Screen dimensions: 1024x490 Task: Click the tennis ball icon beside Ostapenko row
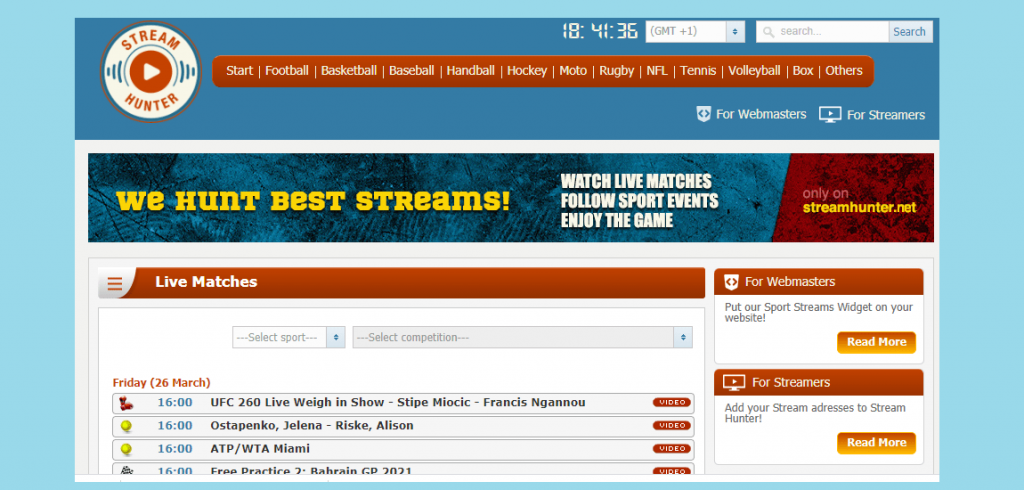point(126,426)
